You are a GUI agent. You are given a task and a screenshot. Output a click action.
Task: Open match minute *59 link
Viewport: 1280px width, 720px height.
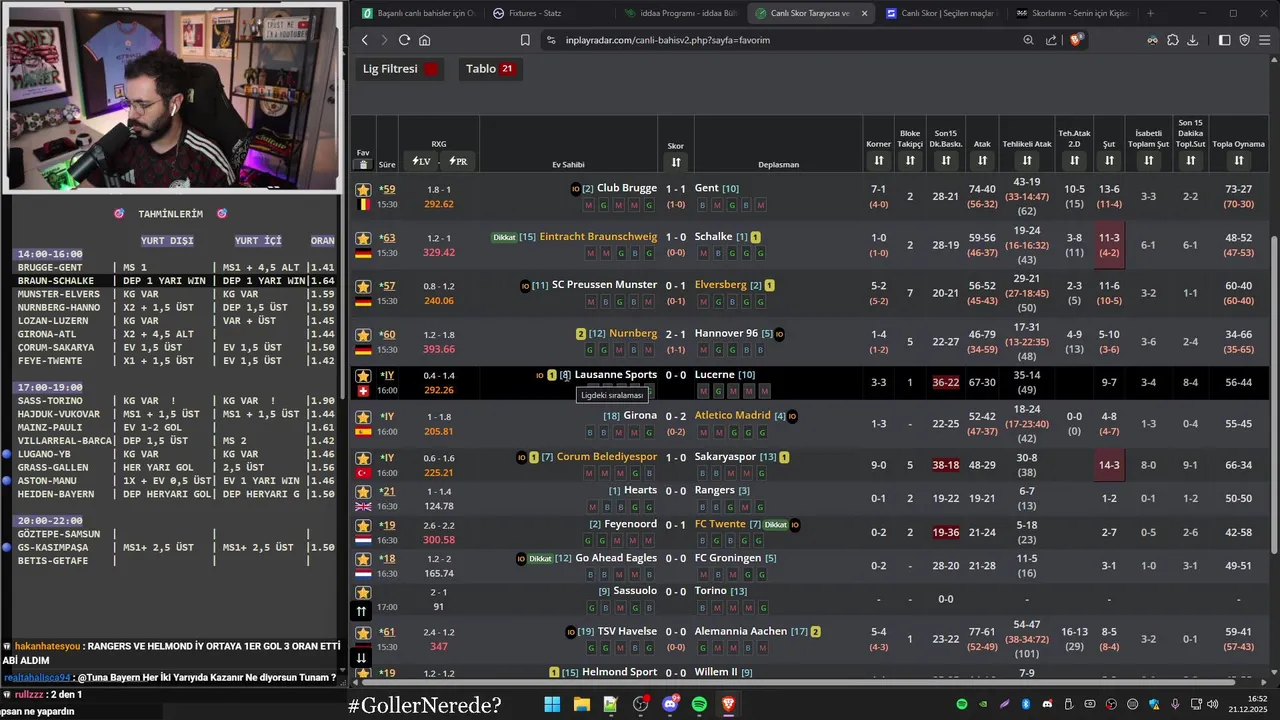pyautogui.click(x=387, y=189)
